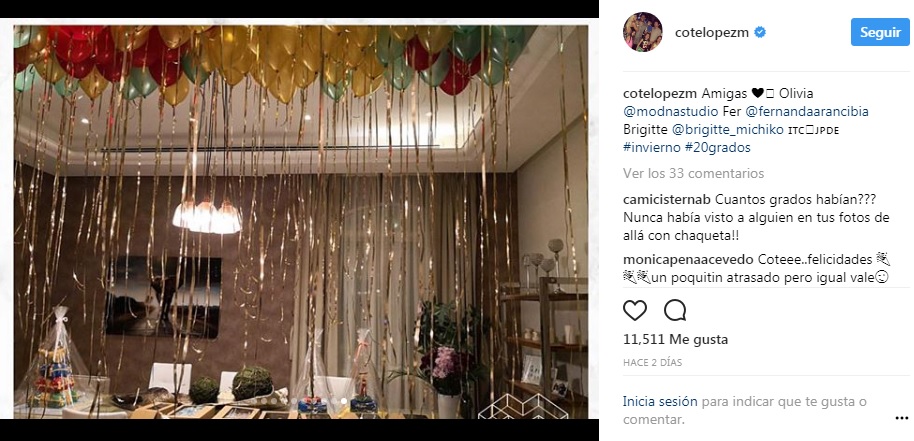Browse the #20grados hashtag
Viewport: 914px width, 441px height.
717,147
